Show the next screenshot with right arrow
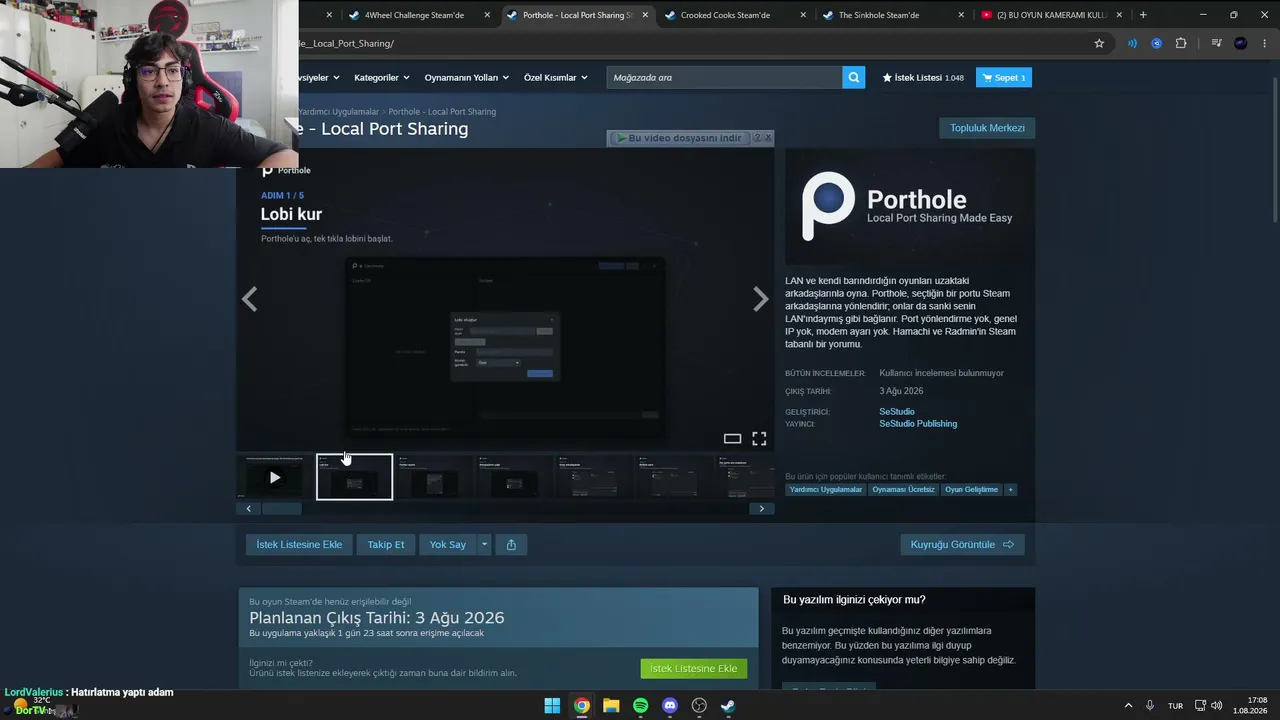1280x720 pixels. 761,299
